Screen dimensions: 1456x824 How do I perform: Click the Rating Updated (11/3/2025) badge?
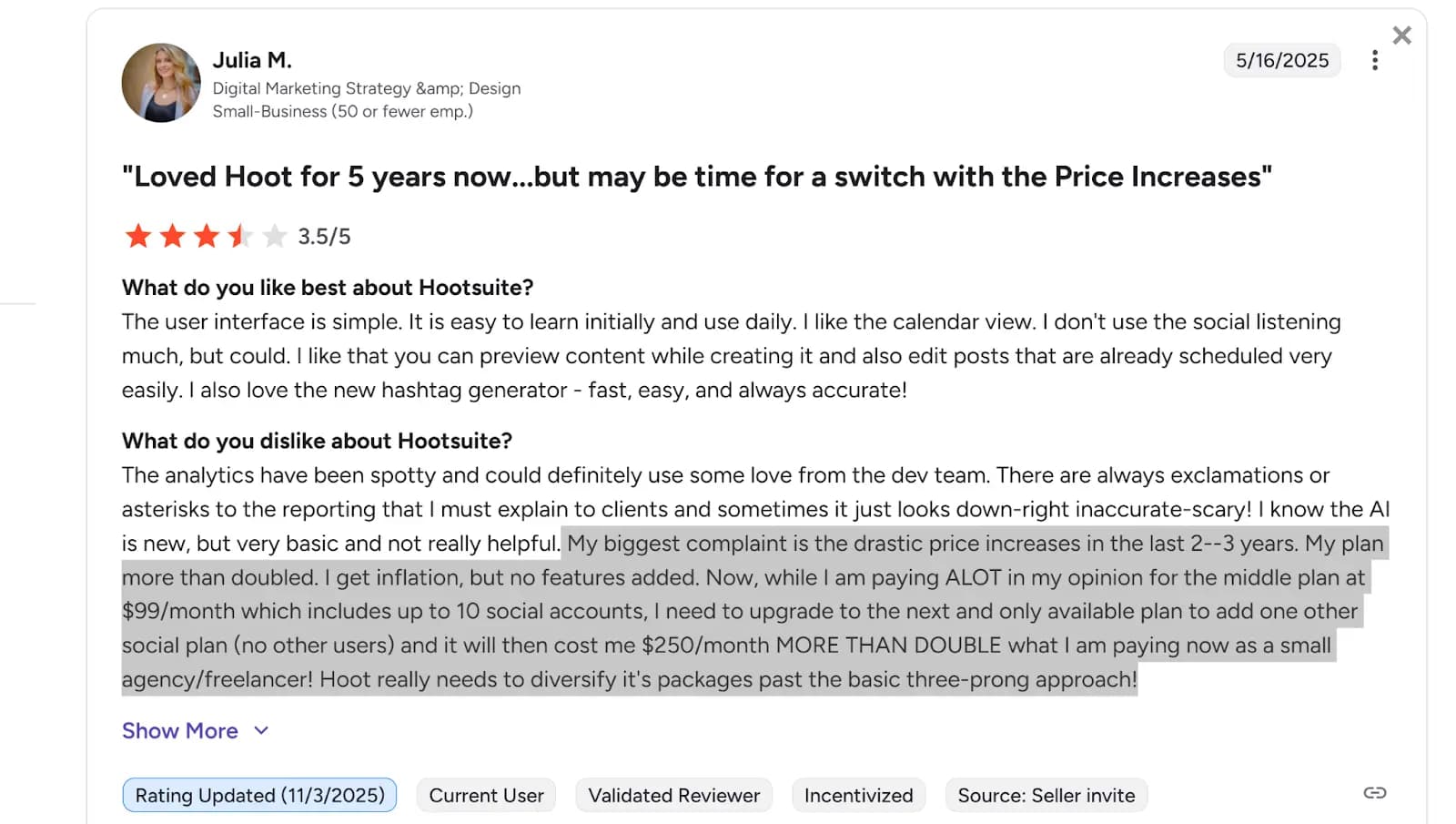click(x=258, y=794)
